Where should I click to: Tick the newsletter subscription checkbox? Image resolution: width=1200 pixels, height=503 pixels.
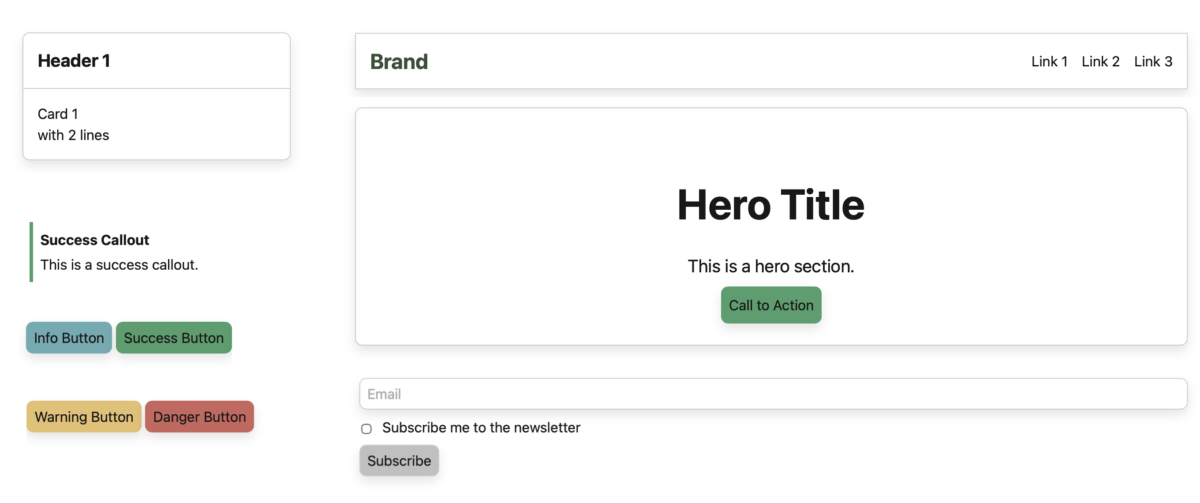[366, 429]
